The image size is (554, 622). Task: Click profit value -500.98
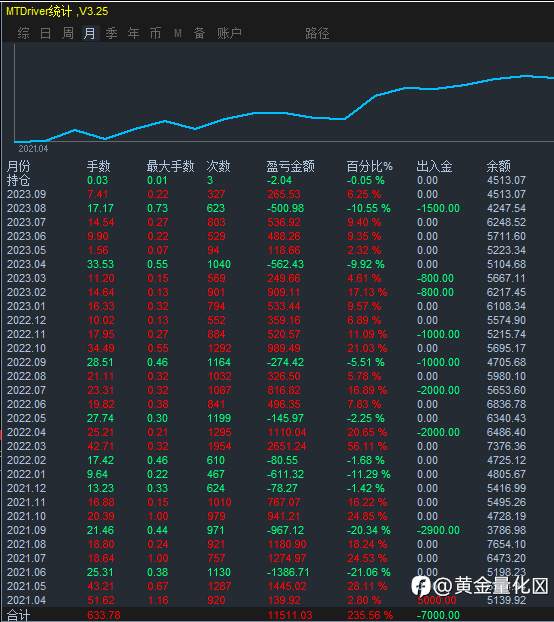tap(285, 208)
